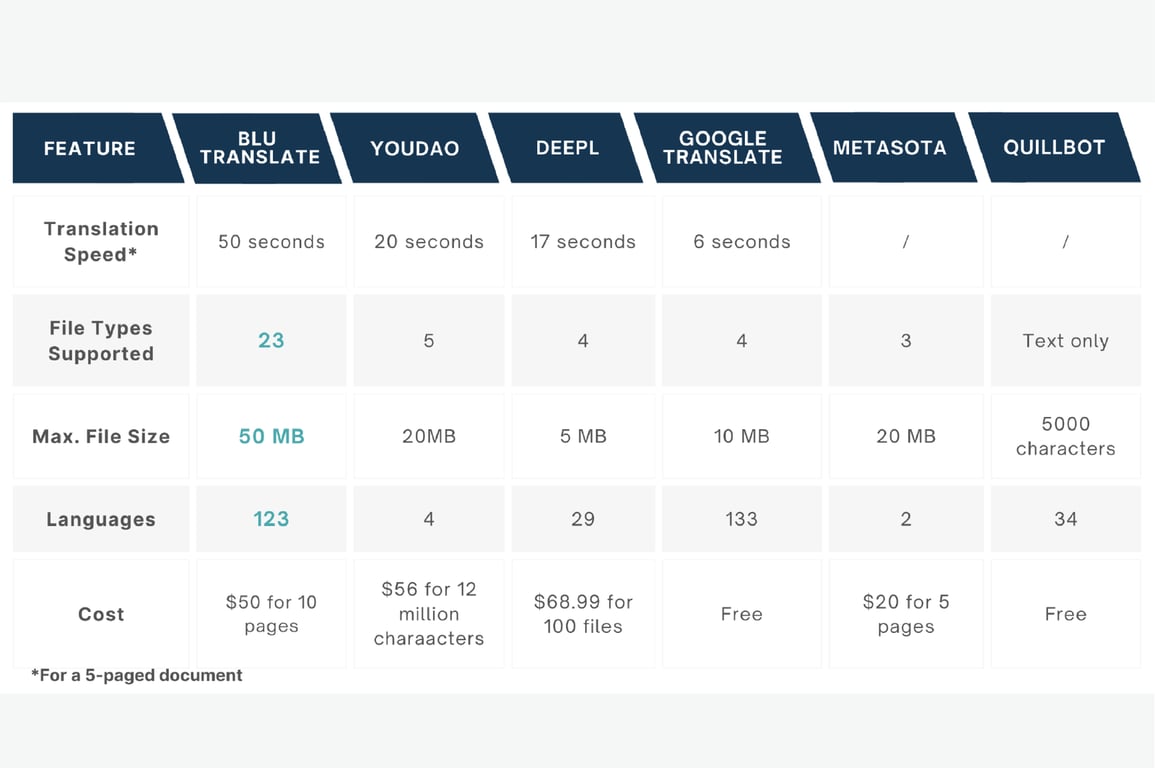Click the highlighted 23 file types value
The image size is (1155, 768).
(271, 340)
